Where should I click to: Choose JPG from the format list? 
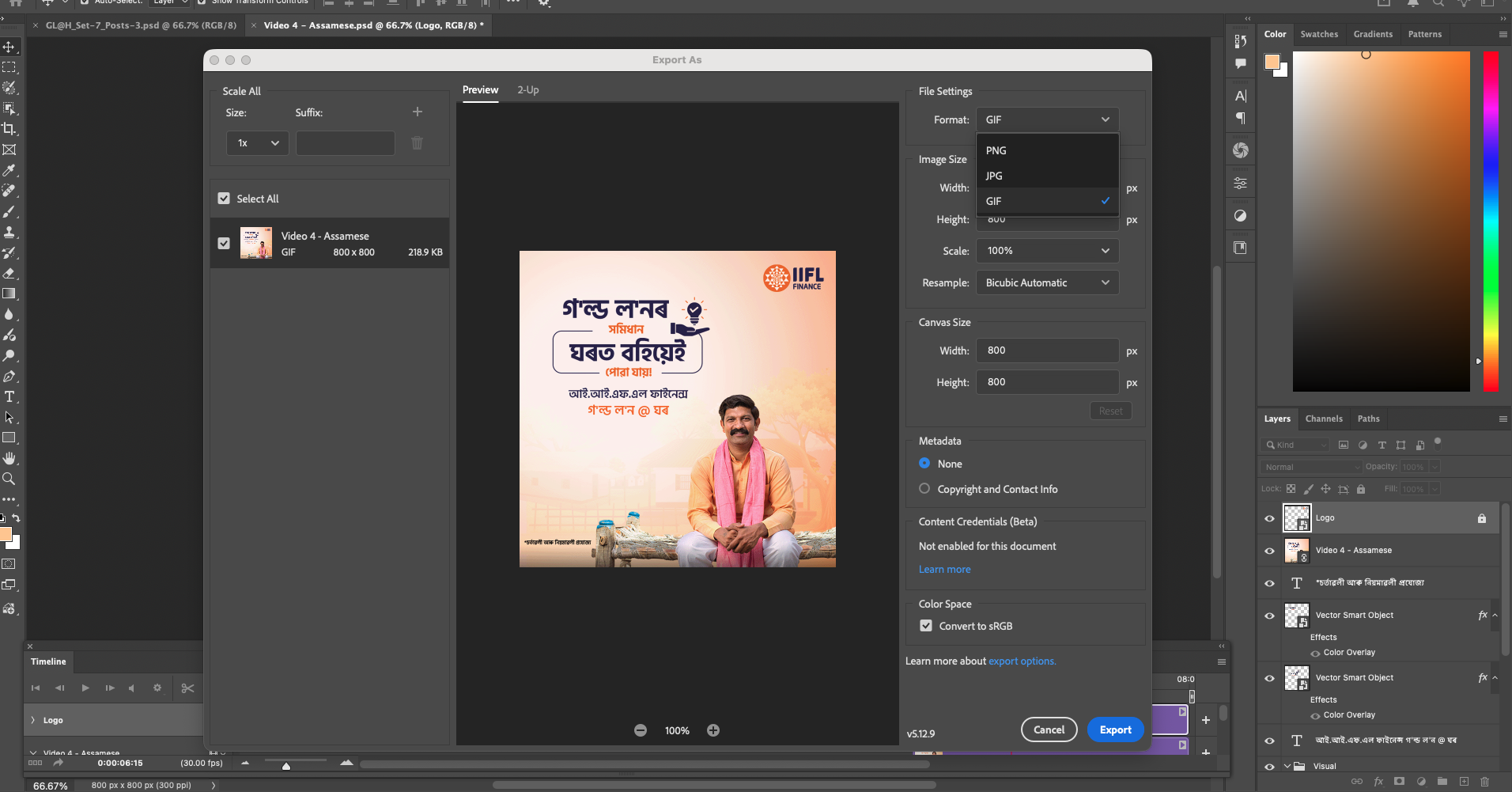tap(1047, 176)
